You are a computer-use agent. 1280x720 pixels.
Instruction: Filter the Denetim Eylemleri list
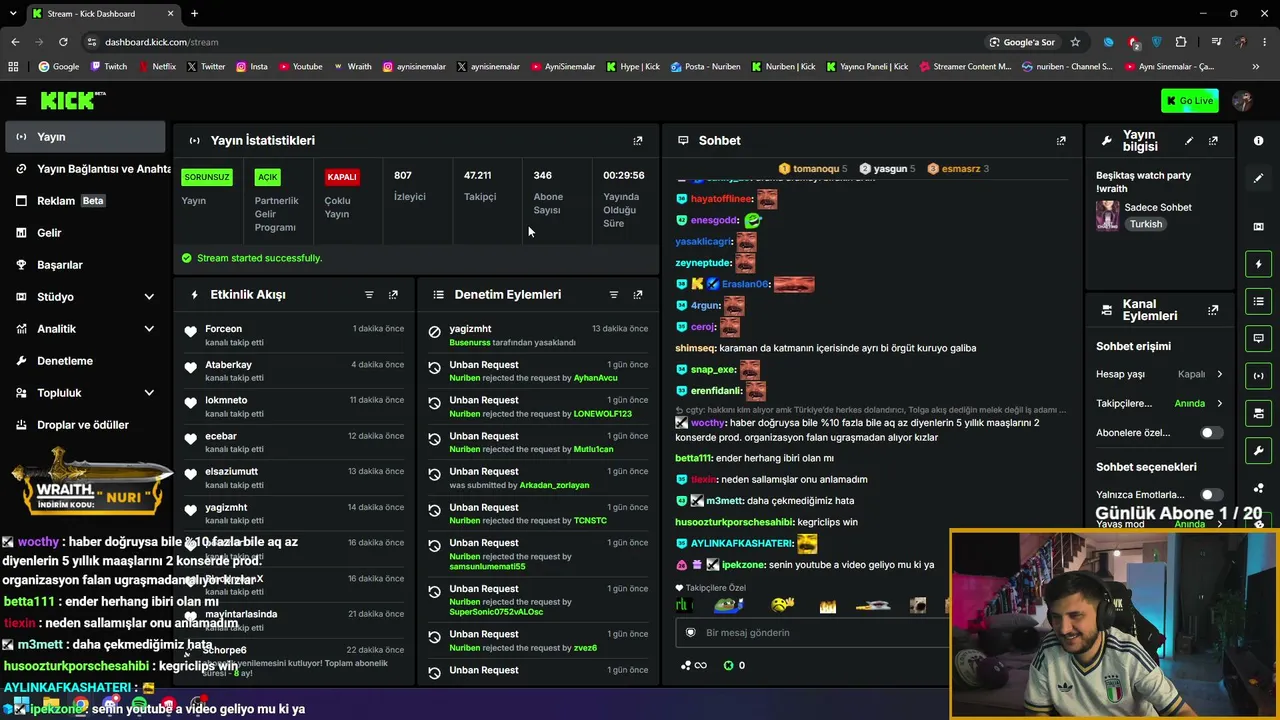(614, 295)
